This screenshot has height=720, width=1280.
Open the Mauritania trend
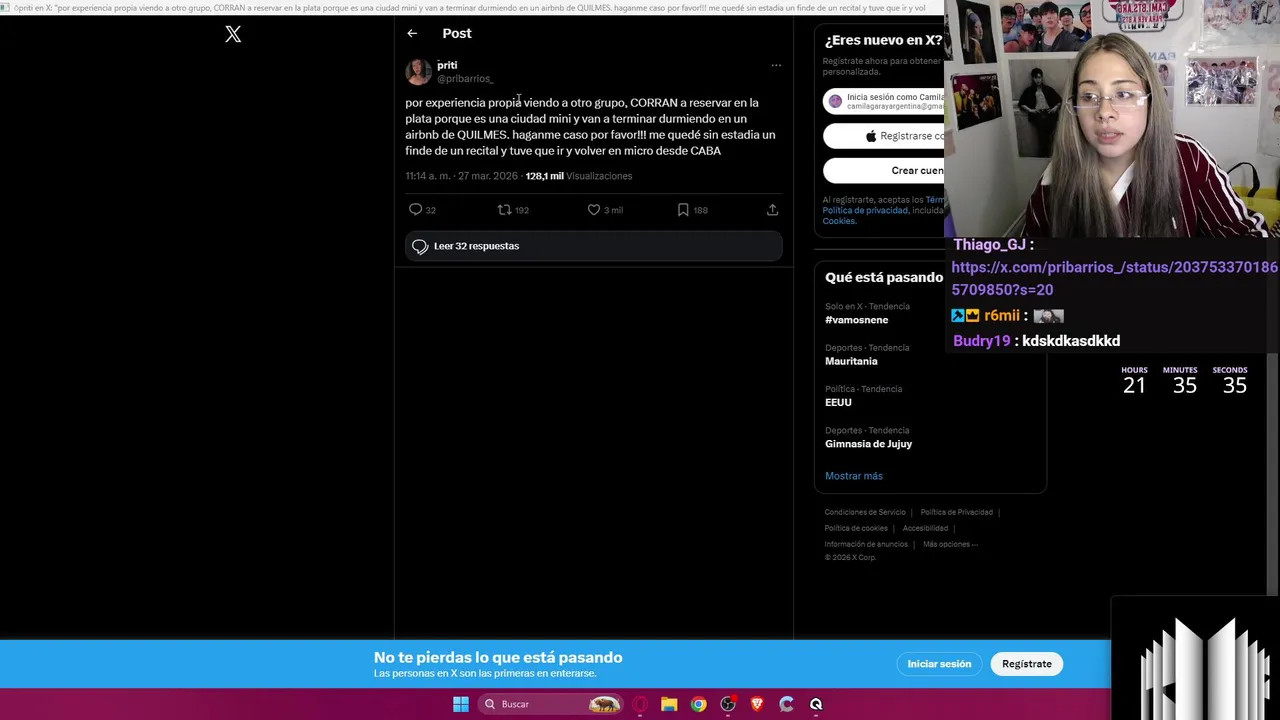pyautogui.click(x=851, y=361)
